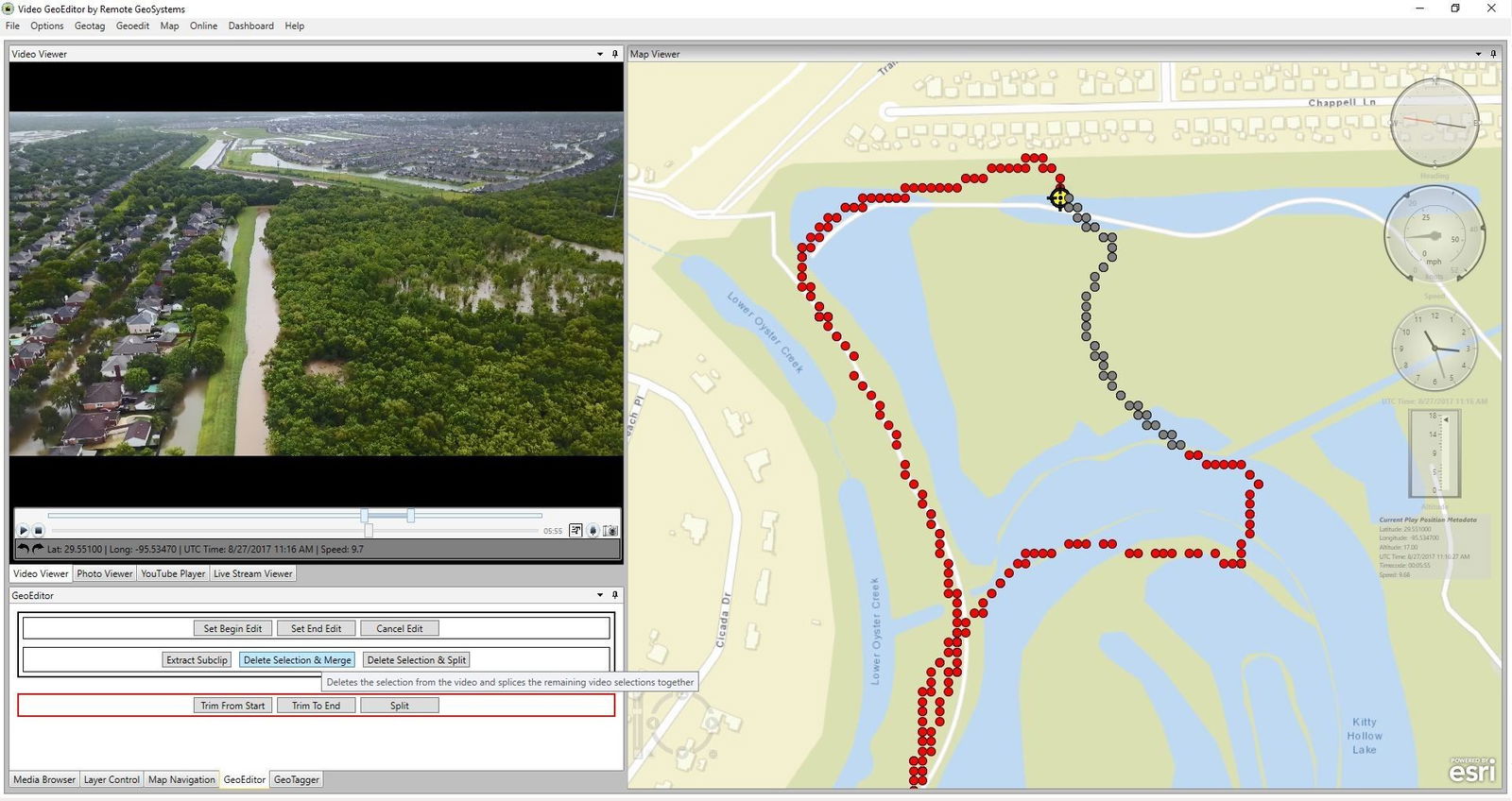The height and width of the screenshot is (801, 1512).
Task: Open the Online menu
Action: coord(203,26)
